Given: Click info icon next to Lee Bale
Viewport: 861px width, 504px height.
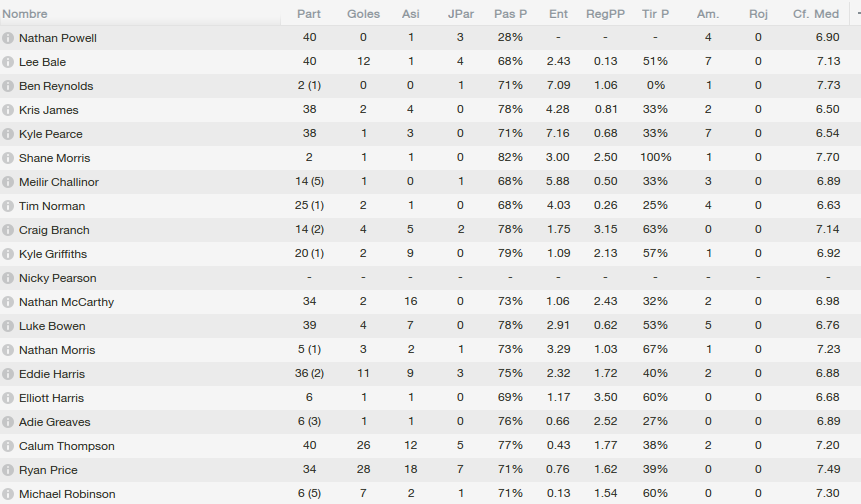Looking at the screenshot, I should 8,62.
